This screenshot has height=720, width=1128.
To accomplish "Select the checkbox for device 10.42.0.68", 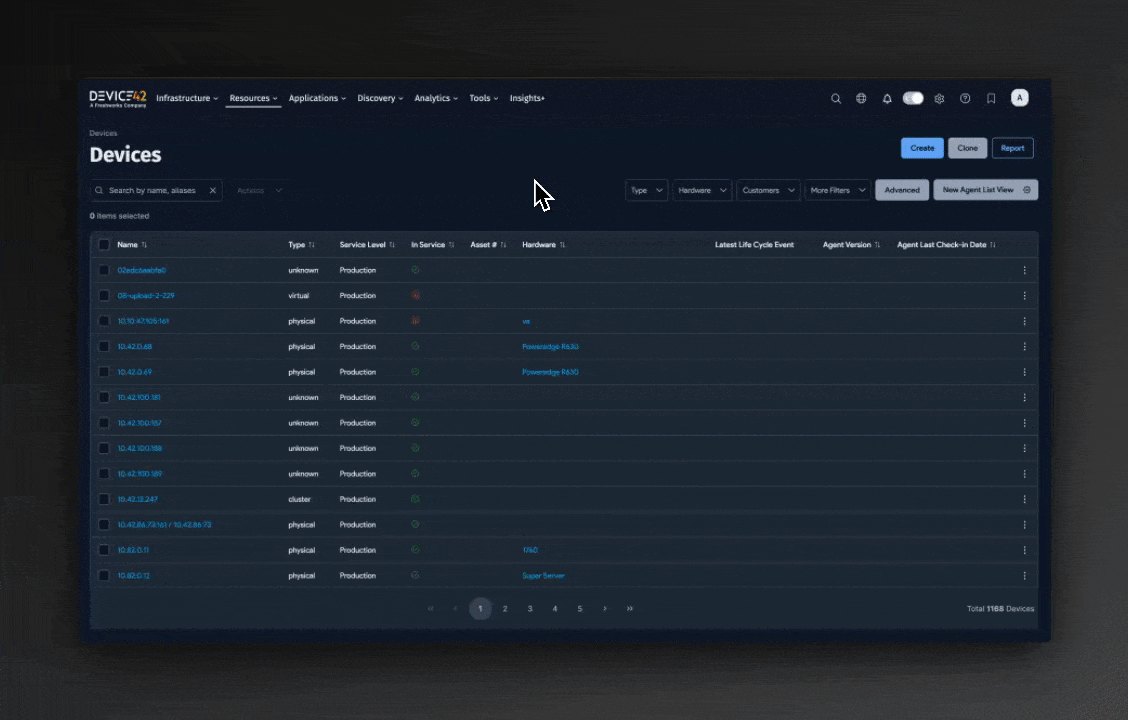I will pos(104,347).
